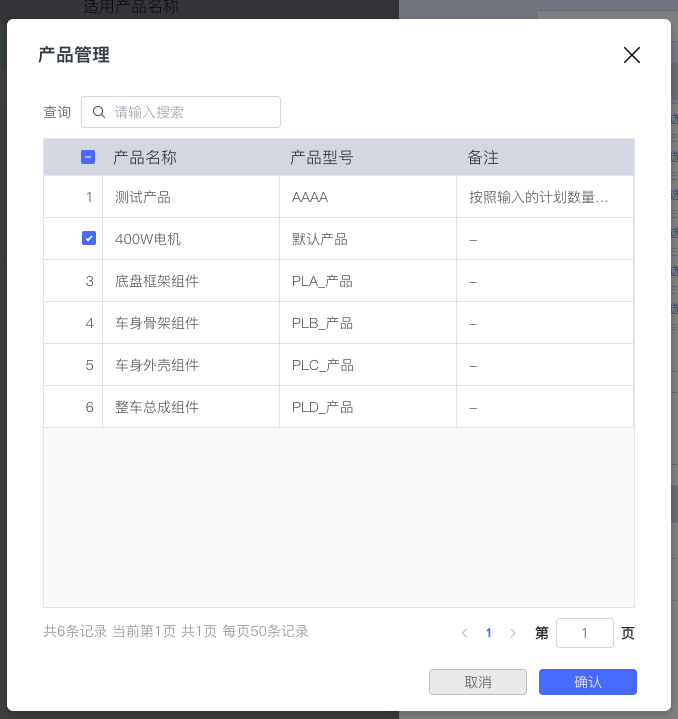Click the 备注 column header
This screenshot has width=678, height=719.
pyautogui.click(x=483, y=157)
